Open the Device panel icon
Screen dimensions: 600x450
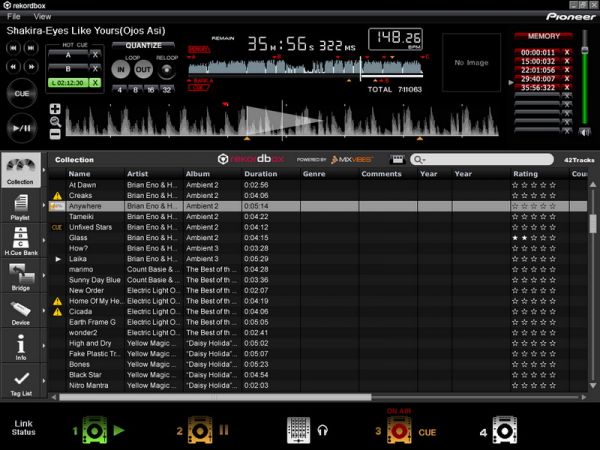click(21, 311)
